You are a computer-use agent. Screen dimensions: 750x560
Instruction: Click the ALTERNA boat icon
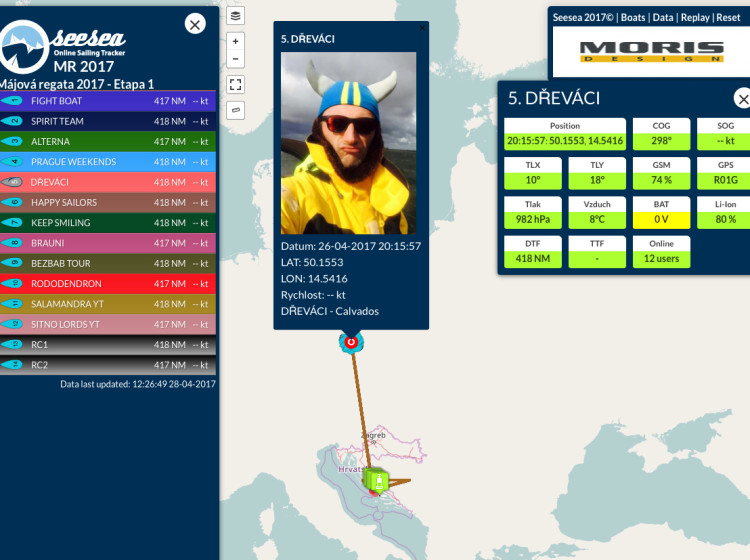pyautogui.click(x=12, y=142)
